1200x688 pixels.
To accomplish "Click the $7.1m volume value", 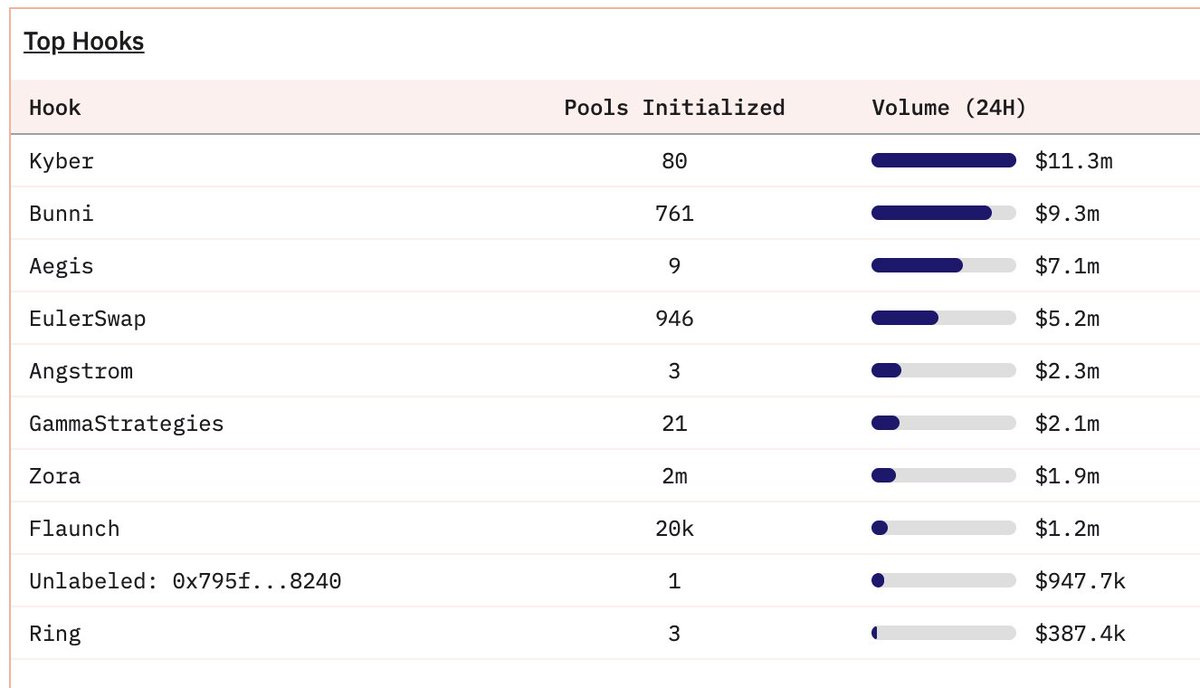I will 1067,266.
